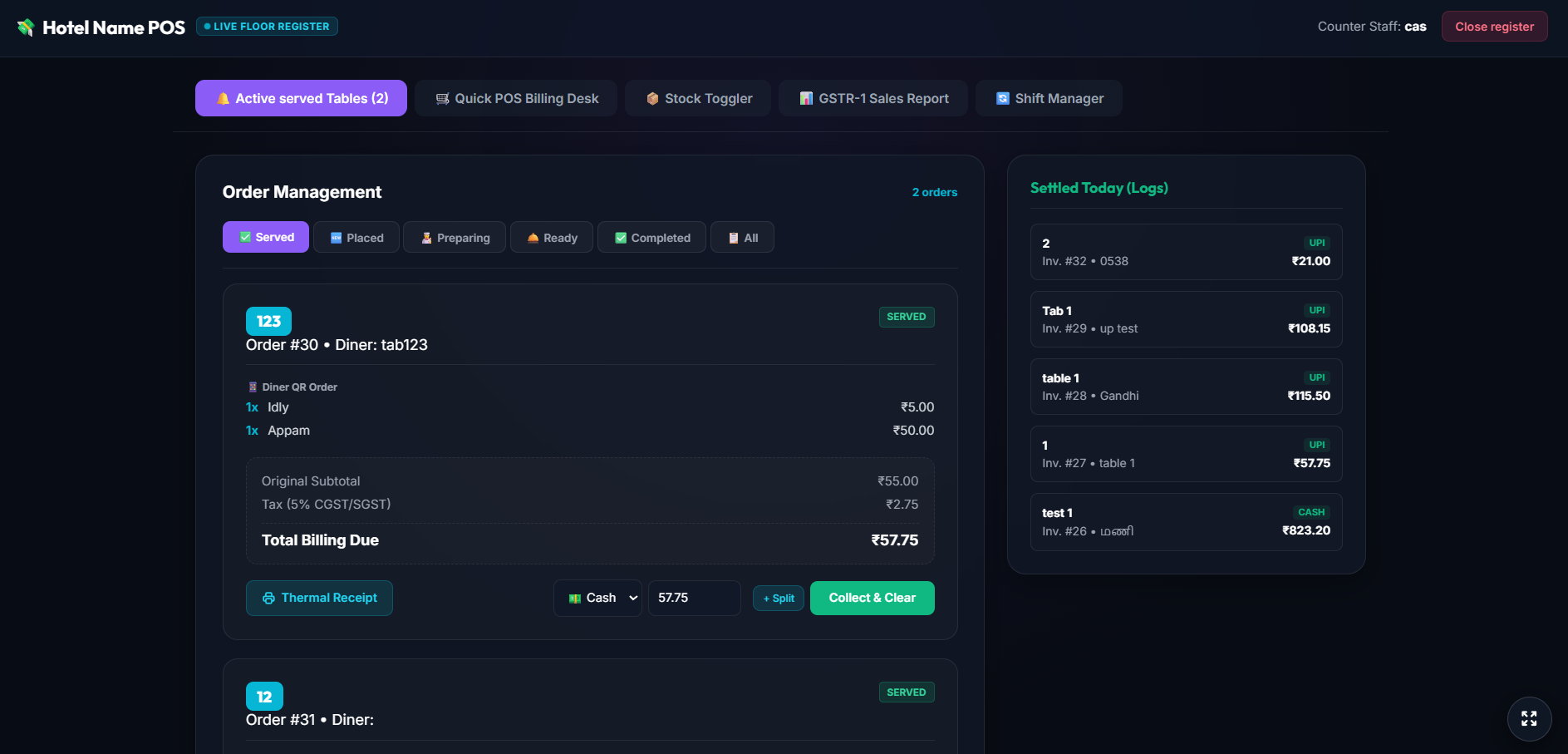Open settled log entry Inv. #29 up test
The width and height of the screenshot is (1568, 754).
tap(1187, 319)
